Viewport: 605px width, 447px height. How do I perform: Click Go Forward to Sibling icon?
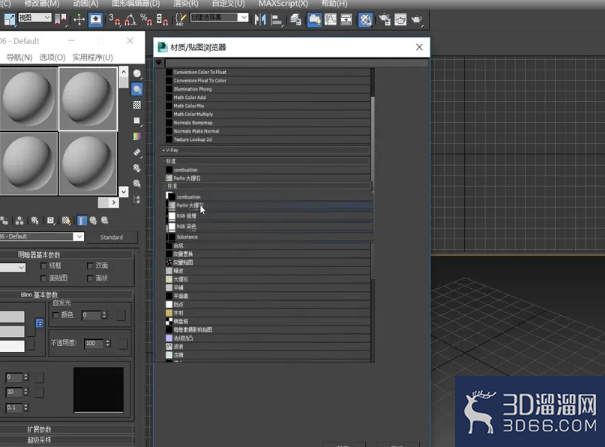pos(105,221)
